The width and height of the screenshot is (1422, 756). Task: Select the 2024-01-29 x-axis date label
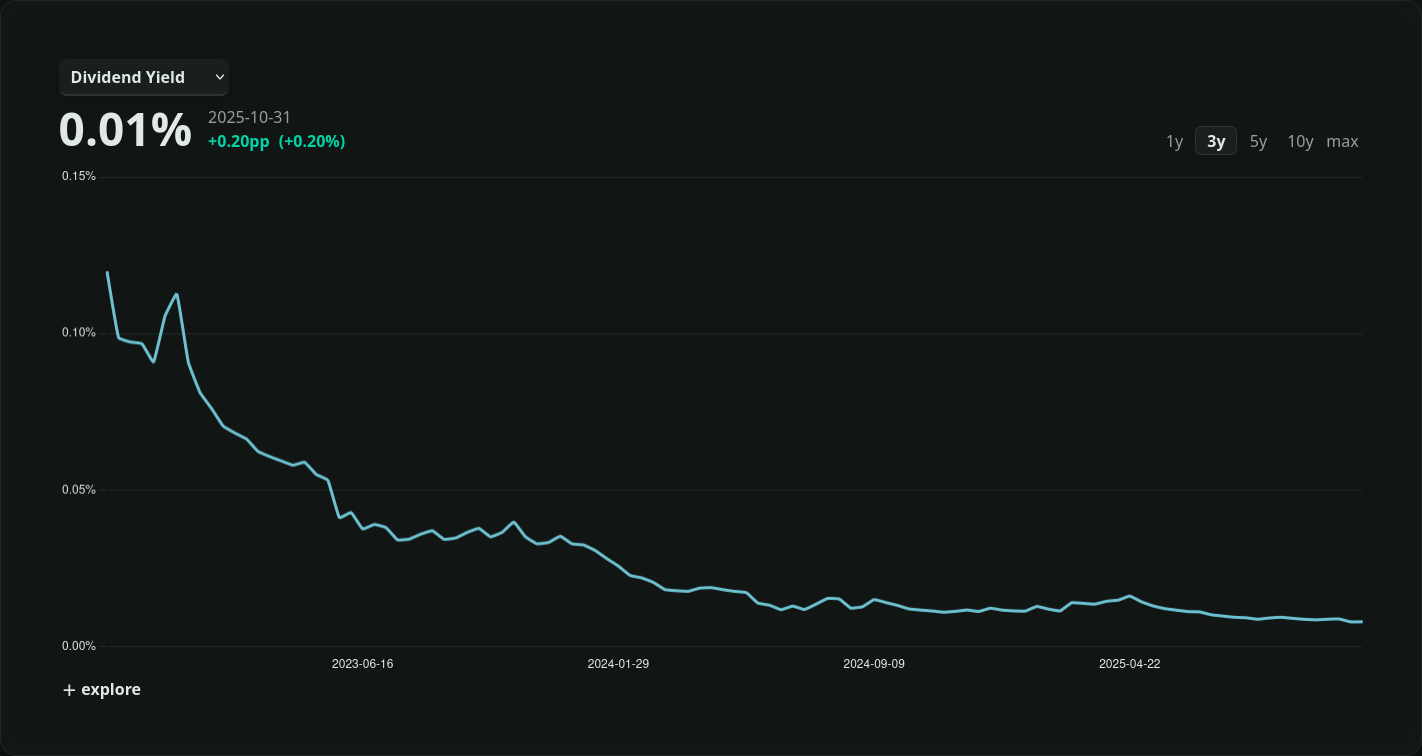point(618,664)
